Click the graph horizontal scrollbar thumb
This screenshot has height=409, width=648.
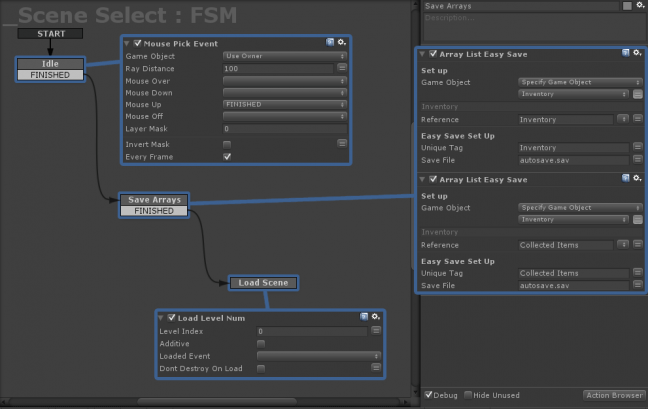point(217,401)
